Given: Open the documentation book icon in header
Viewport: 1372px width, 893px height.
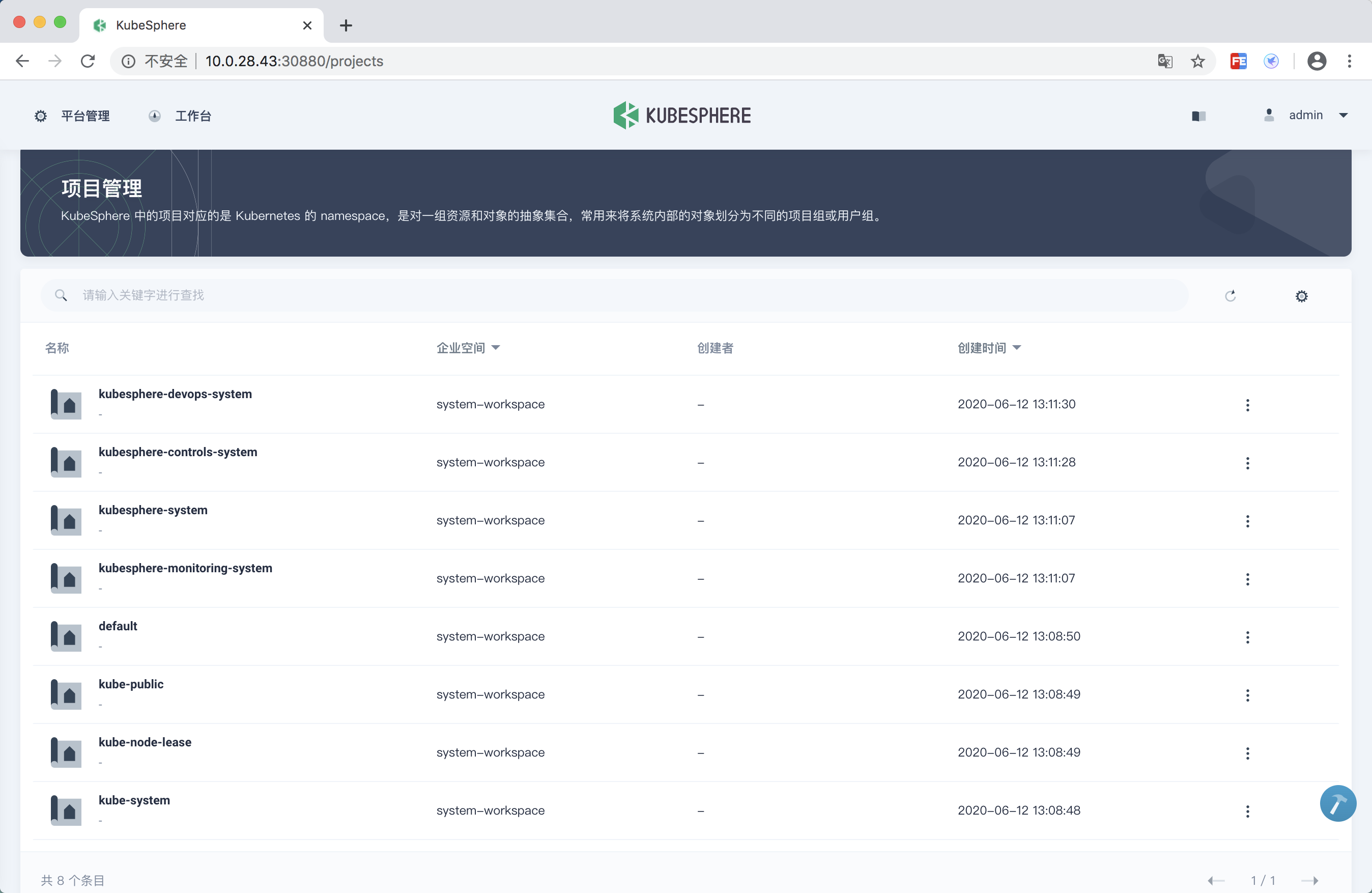Looking at the screenshot, I should [x=1198, y=116].
